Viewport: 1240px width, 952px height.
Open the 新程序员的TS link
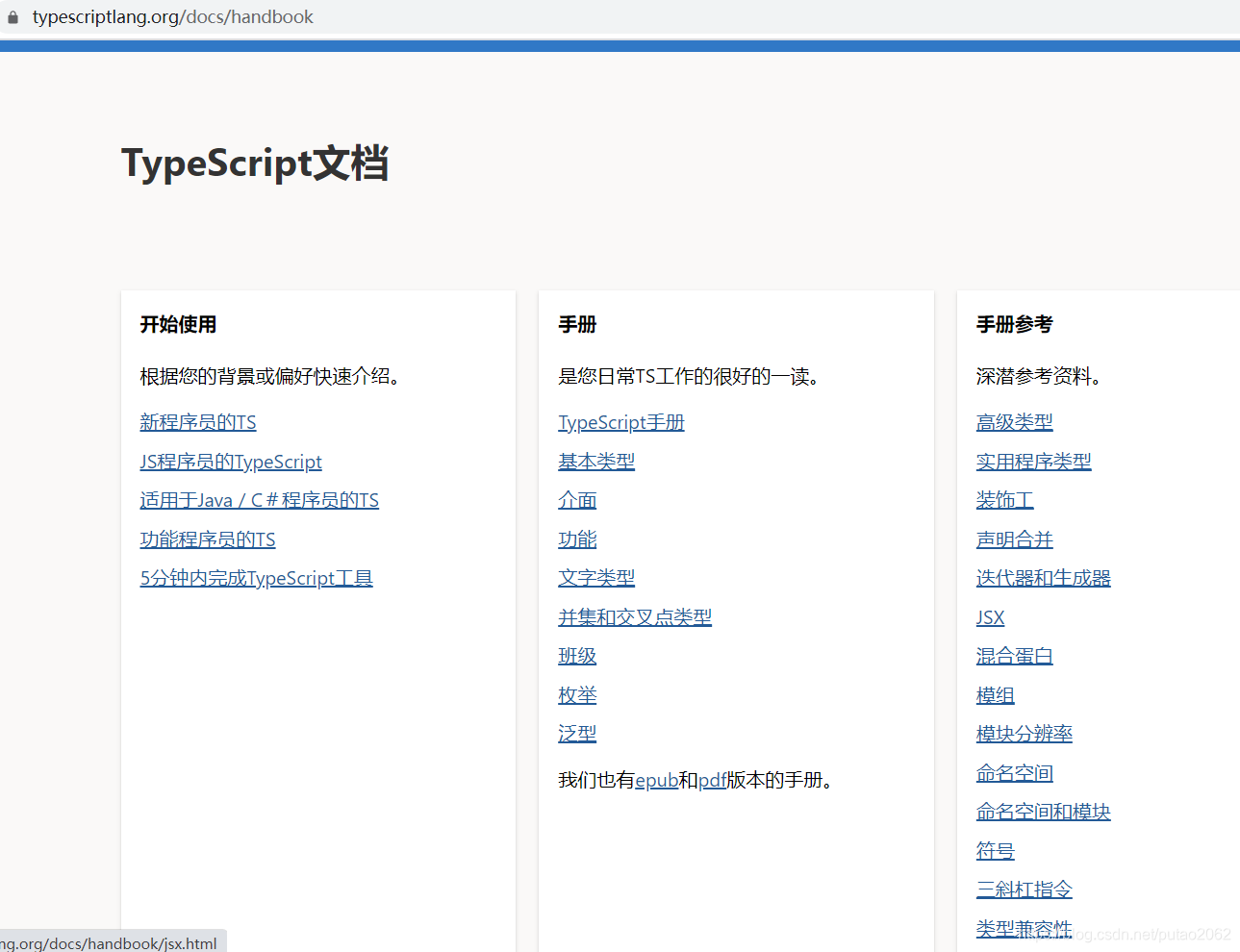coord(198,422)
